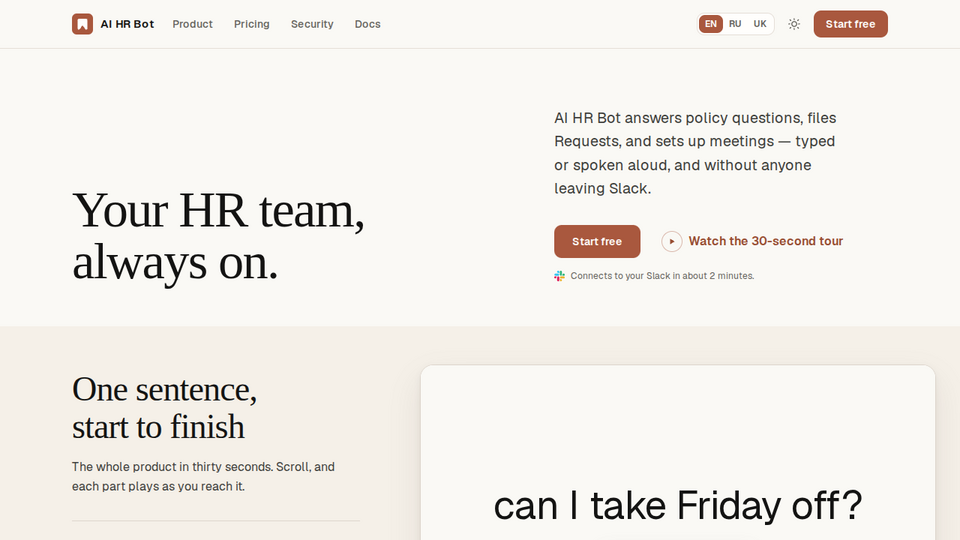Click the hero description paragraph about Slack
Image resolution: width=960 pixels, height=540 pixels.
[x=695, y=153]
